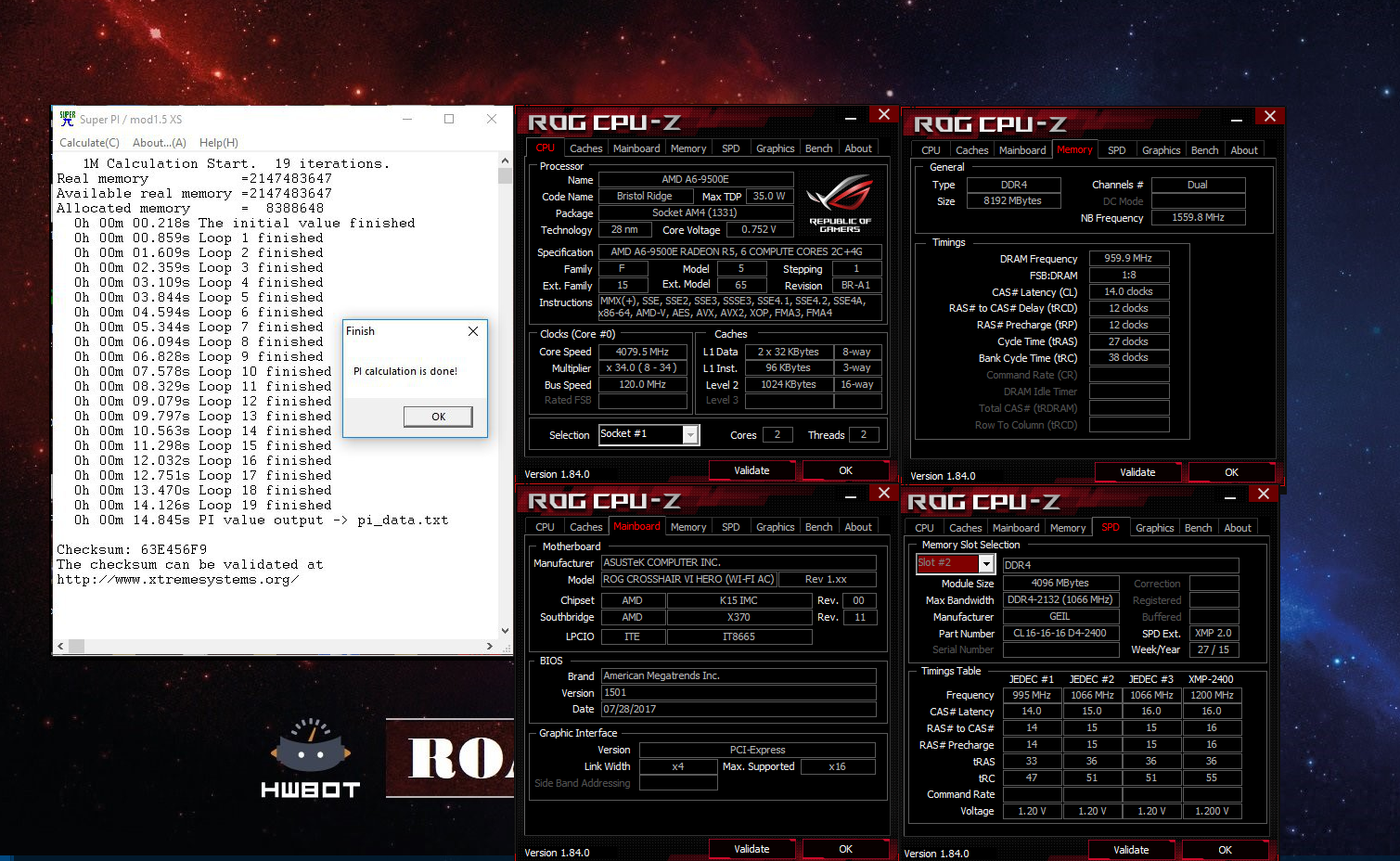Click Validate in the SPD tab window
The image size is (1400, 861).
[1131, 850]
